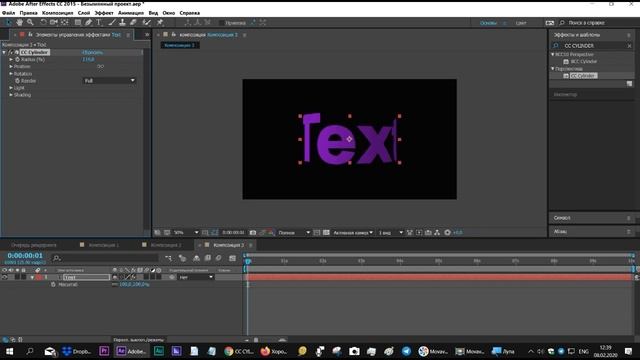Select the Hand tool
This screenshot has width=640, height=360.
(x=19, y=22)
